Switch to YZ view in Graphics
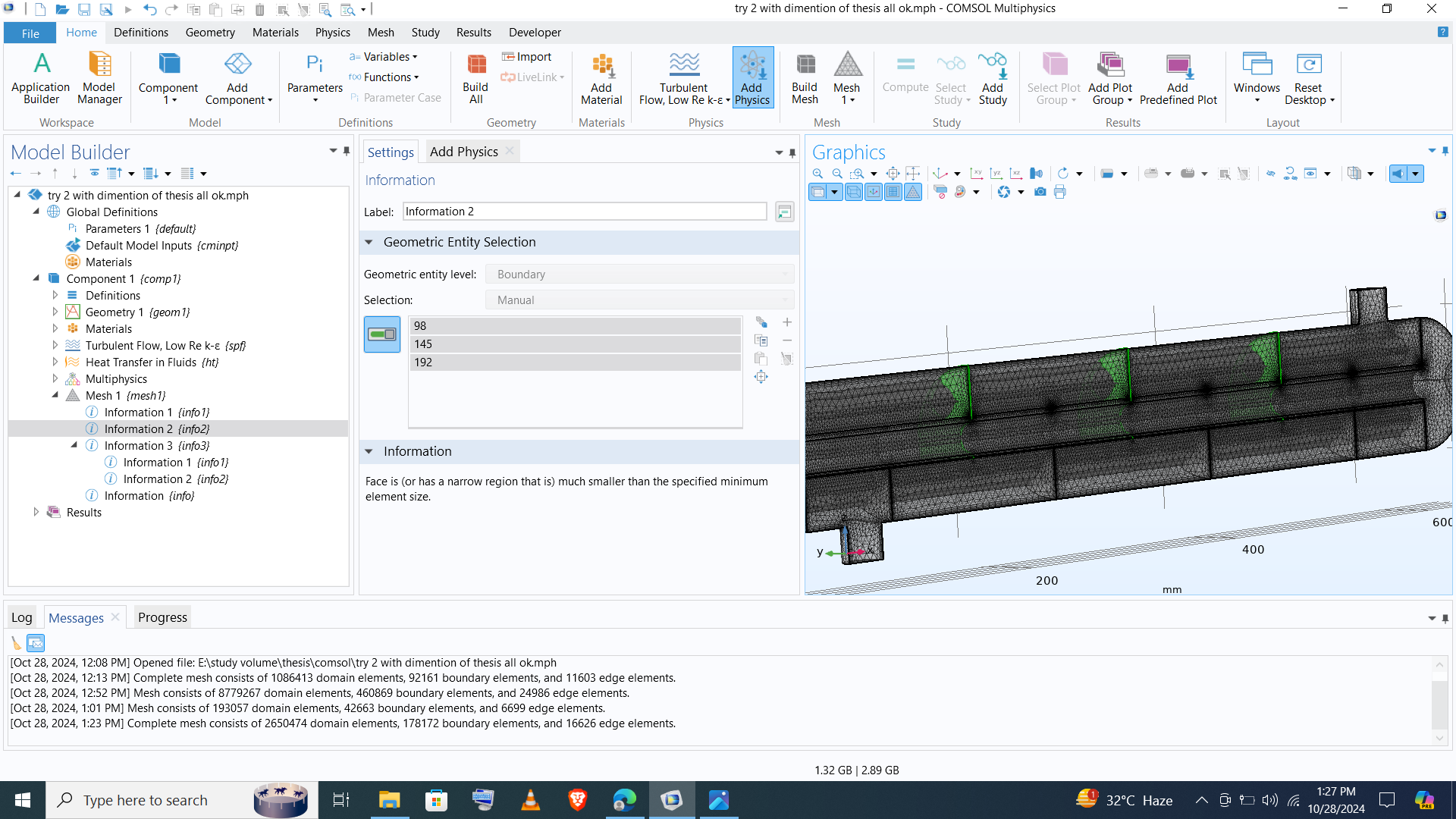1456x819 pixels. coord(996,174)
